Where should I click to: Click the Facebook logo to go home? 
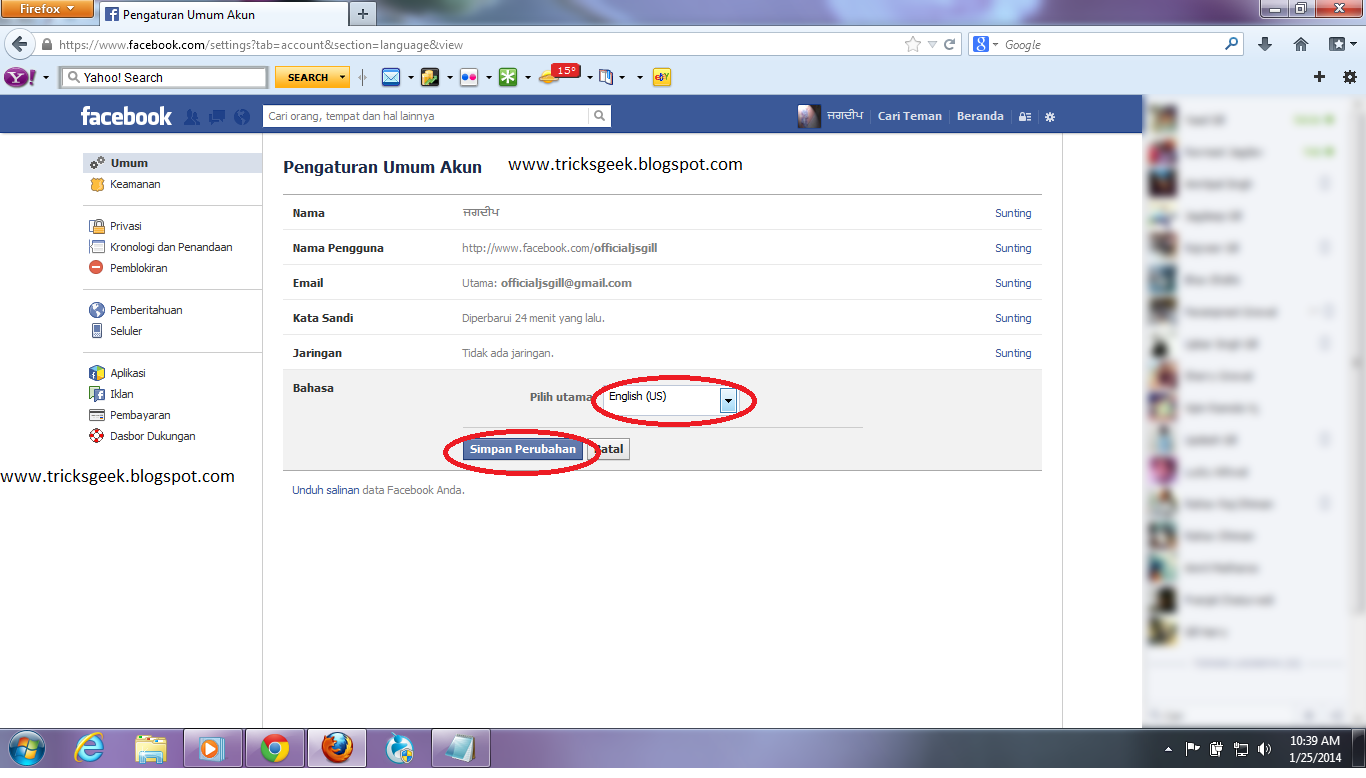pos(126,116)
